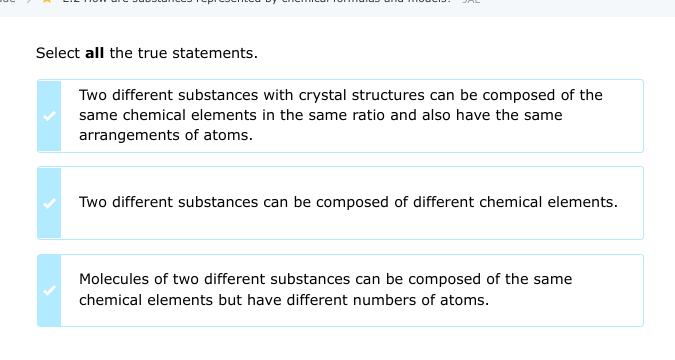This screenshot has width=675, height=360.
Task: Toggle checkmark for different chemical elements statement
Action: pyautogui.click(x=50, y=203)
